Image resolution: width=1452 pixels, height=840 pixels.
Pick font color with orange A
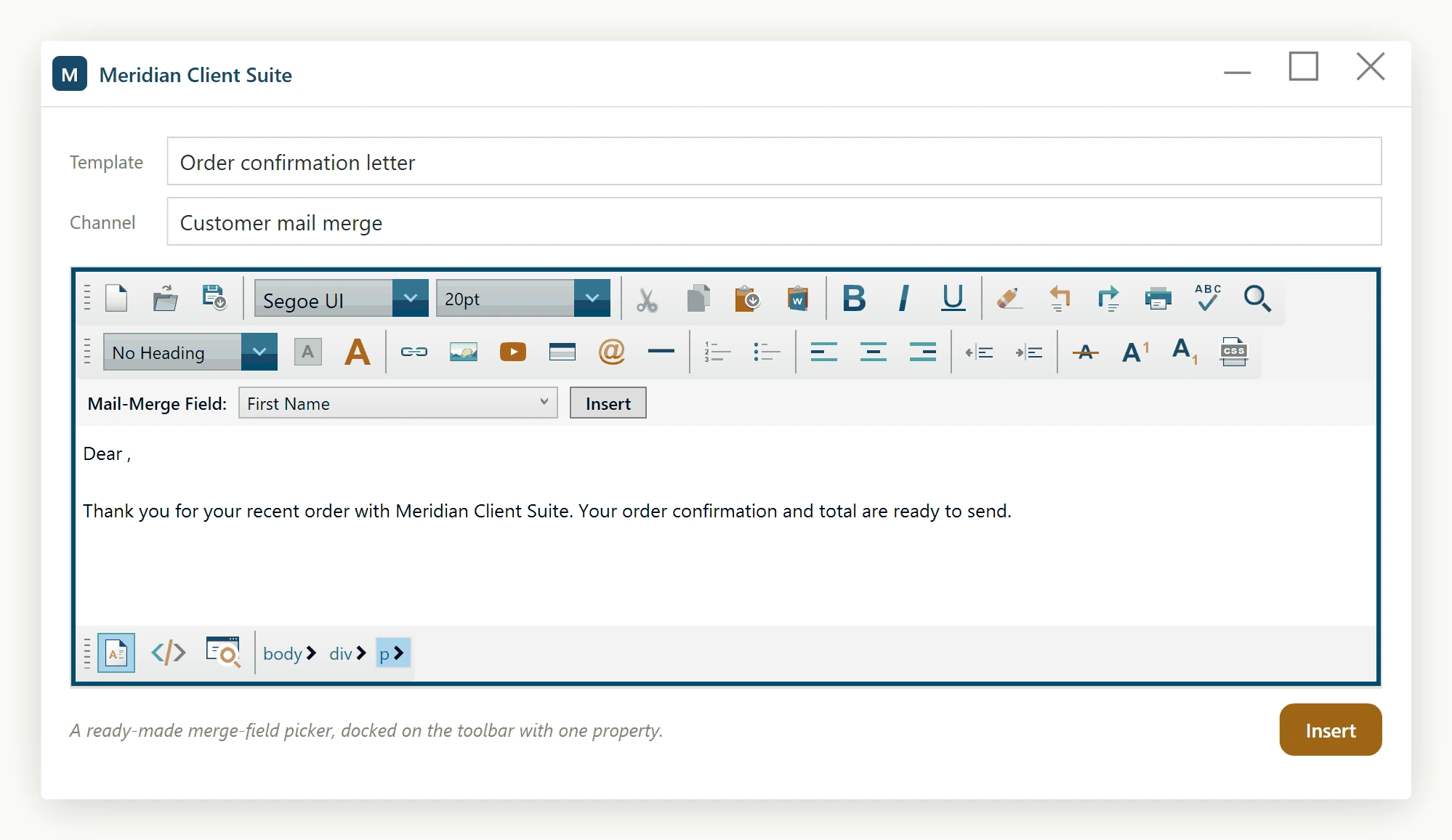(x=357, y=352)
